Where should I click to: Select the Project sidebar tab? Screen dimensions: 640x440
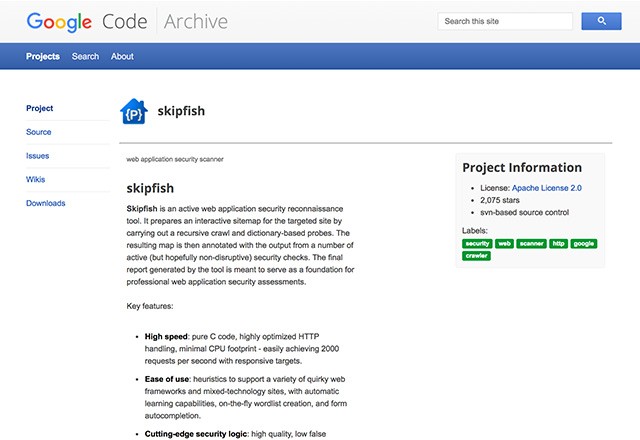pos(40,108)
